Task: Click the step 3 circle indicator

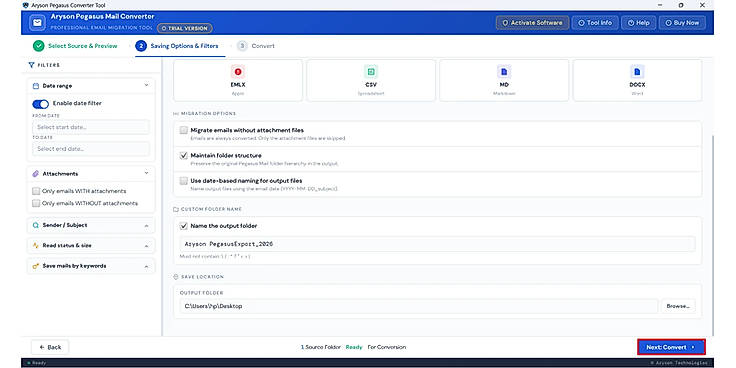Action: coord(242,46)
